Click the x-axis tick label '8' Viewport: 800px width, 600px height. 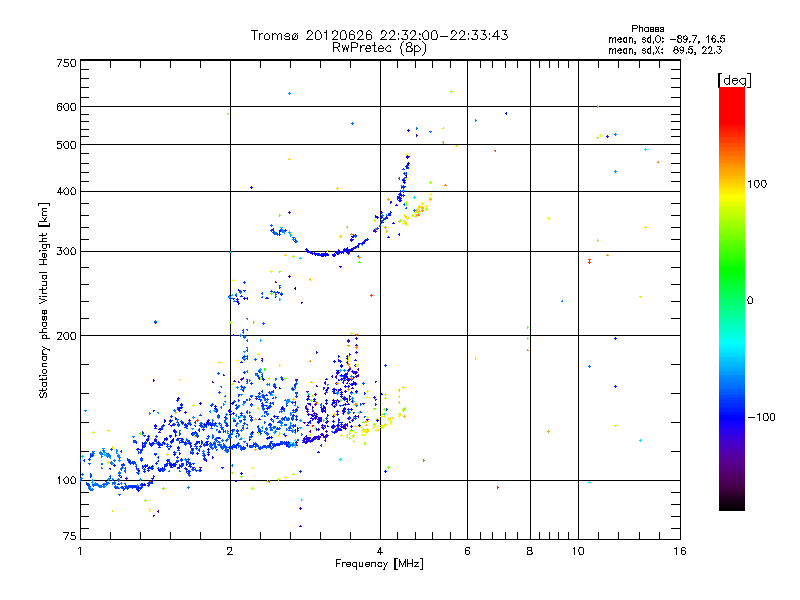coord(530,551)
